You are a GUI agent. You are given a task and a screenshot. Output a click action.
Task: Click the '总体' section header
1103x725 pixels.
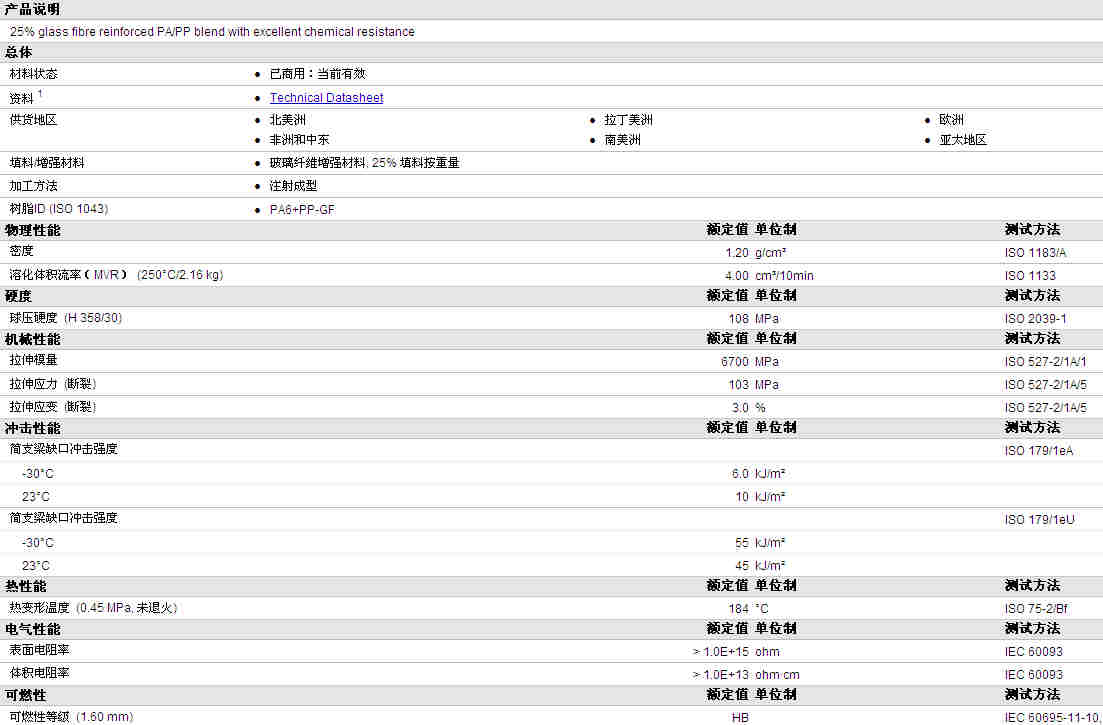click(18, 52)
